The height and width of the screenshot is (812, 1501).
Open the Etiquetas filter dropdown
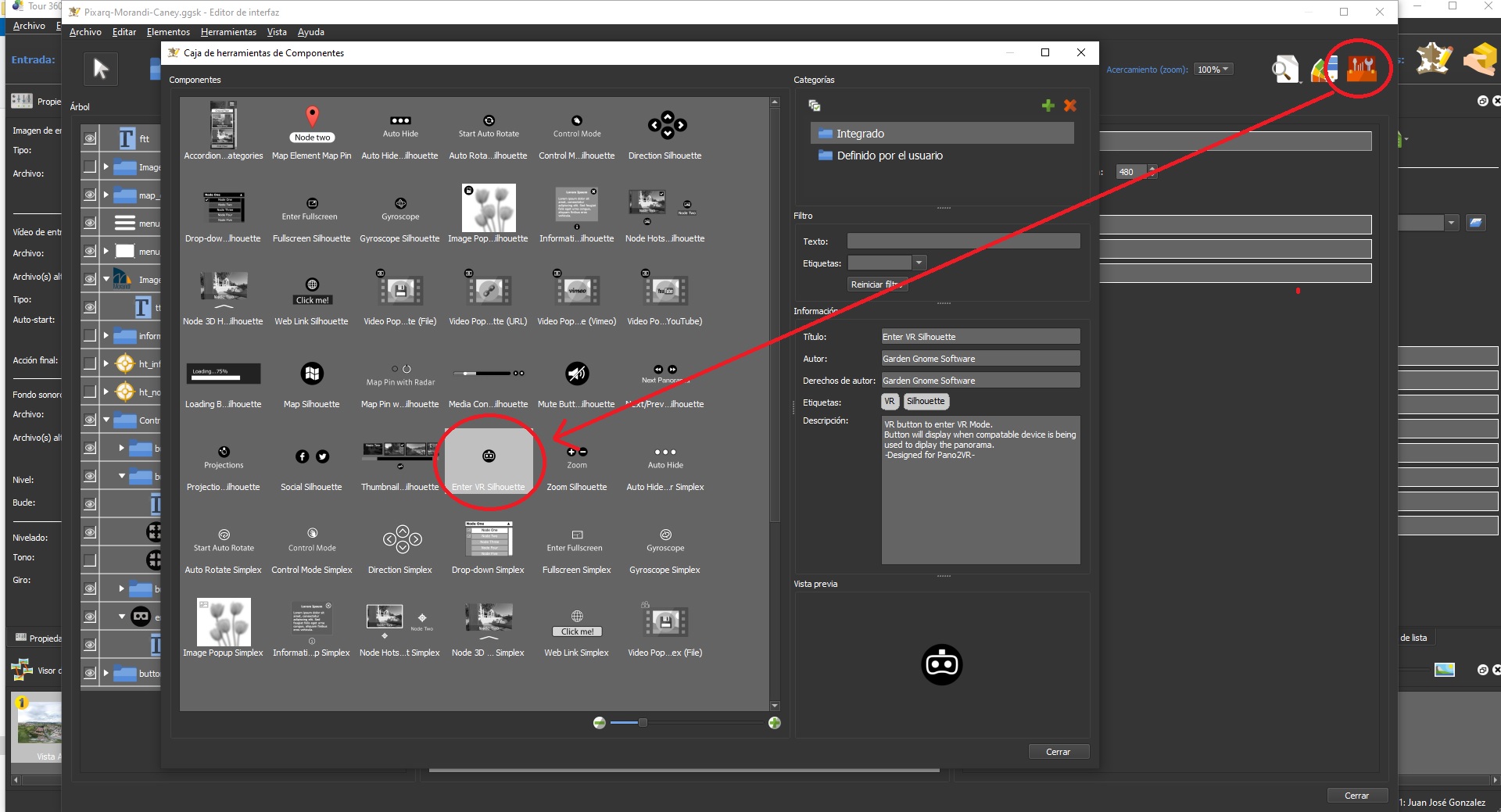pos(919,263)
